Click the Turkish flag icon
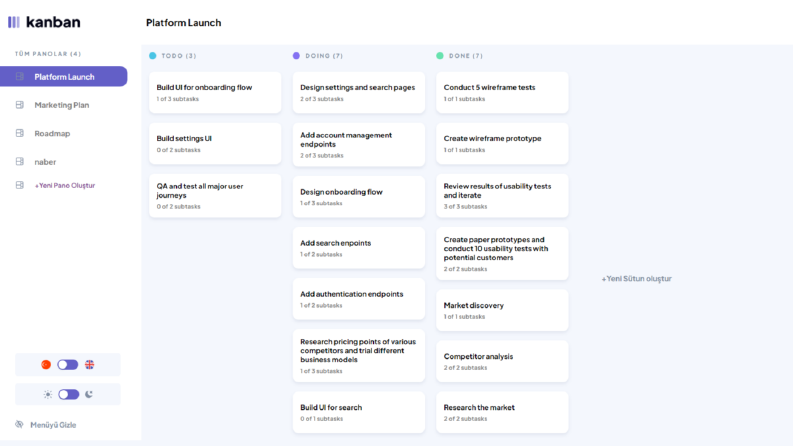This screenshot has height=446, width=793. (46, 365)
